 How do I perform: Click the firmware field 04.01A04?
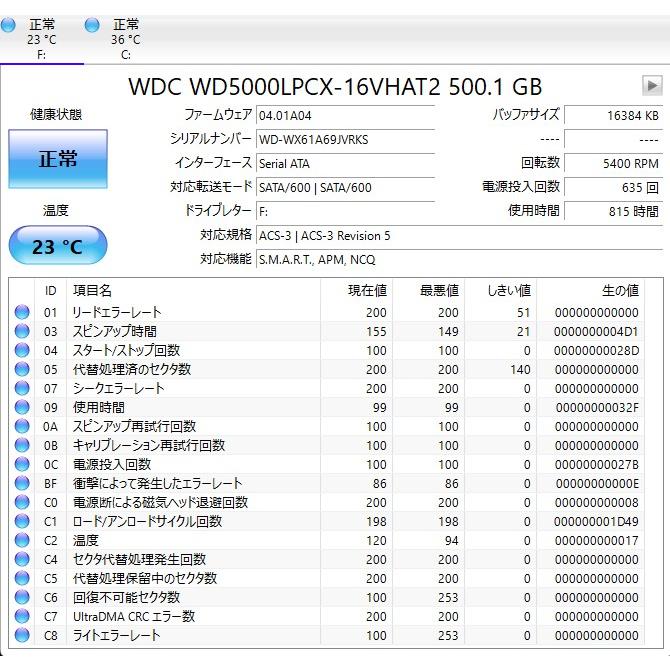pos(345,115)
